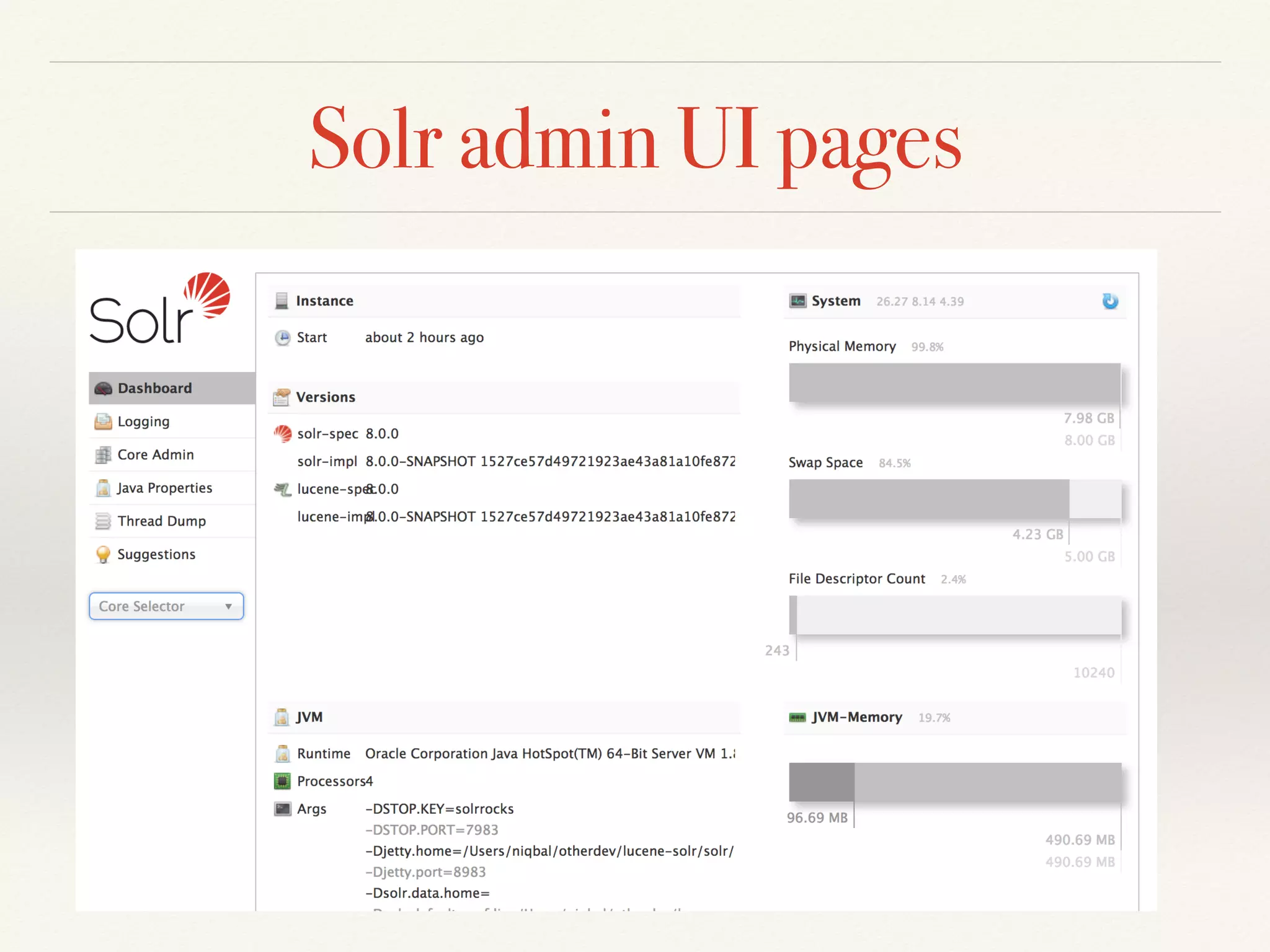Click the JVM-Memory 19.7% label
The image size is (1270, 952).
pos(934,718)
